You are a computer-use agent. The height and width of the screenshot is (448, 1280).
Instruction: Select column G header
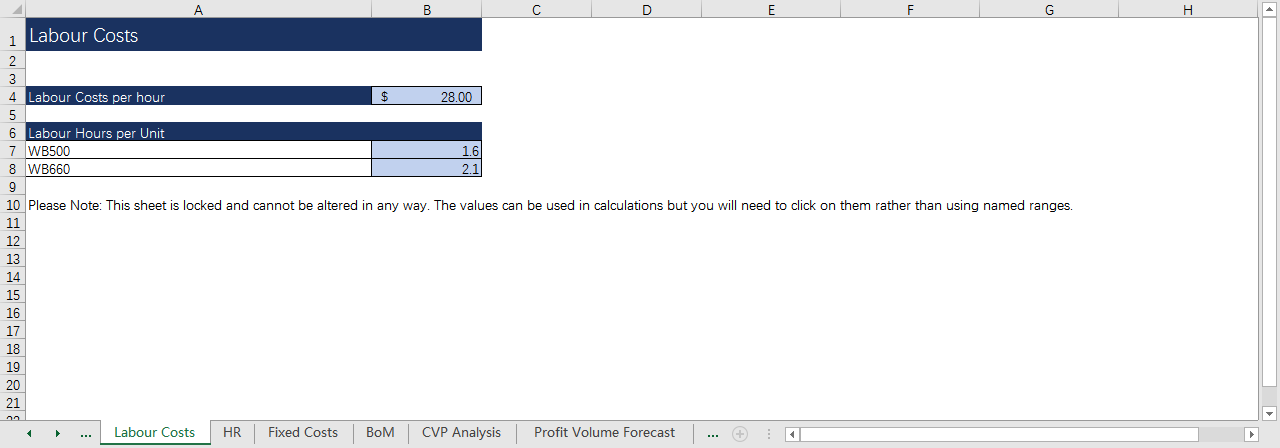(1049, 9)
